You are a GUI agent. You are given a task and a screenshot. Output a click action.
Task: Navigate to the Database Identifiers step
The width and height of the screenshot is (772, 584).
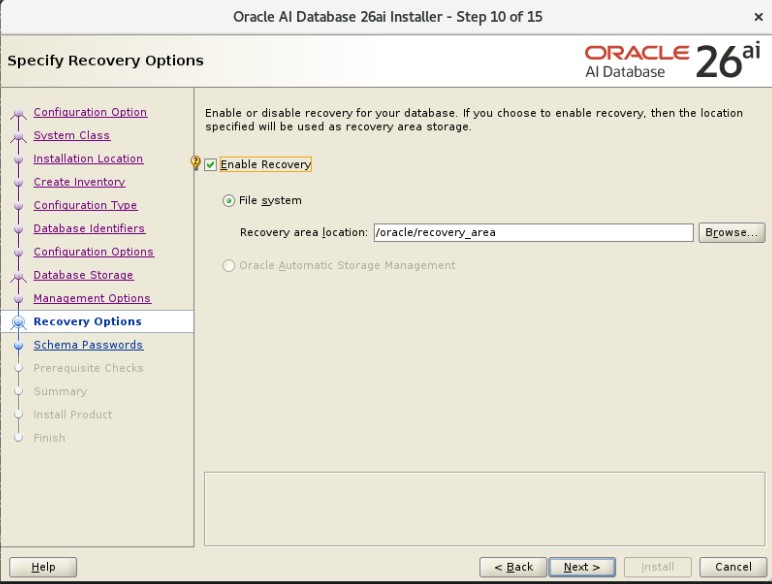(89, 228)
